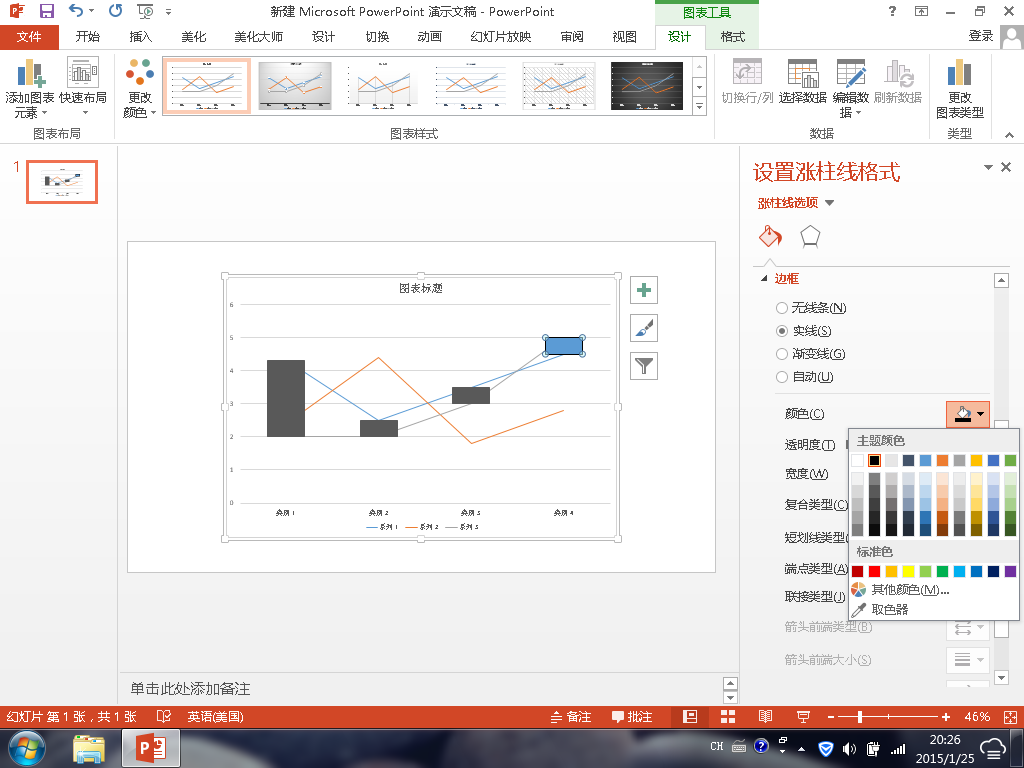
Task: Open 添加图表元素 chart element menu
Action: click(x=29, y=89)
